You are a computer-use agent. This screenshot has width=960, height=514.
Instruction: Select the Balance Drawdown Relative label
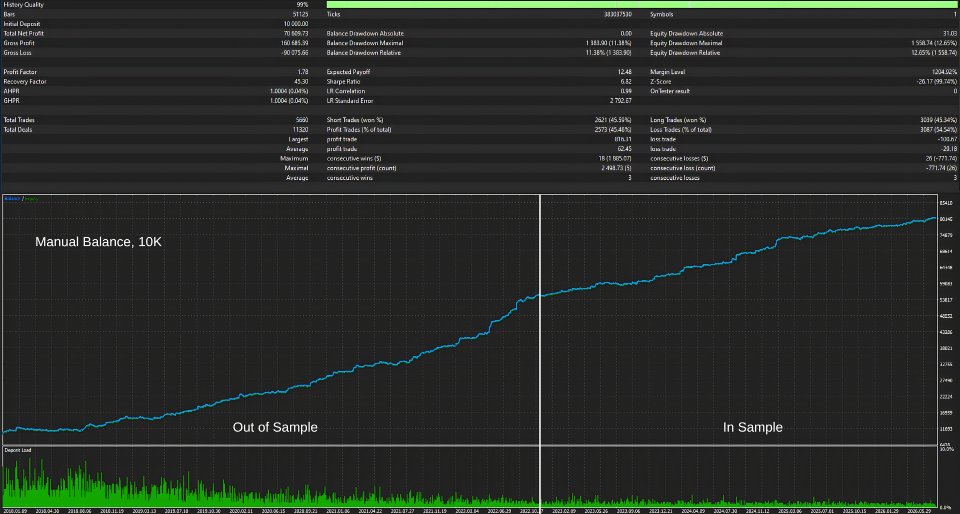(x=364, y=53)
